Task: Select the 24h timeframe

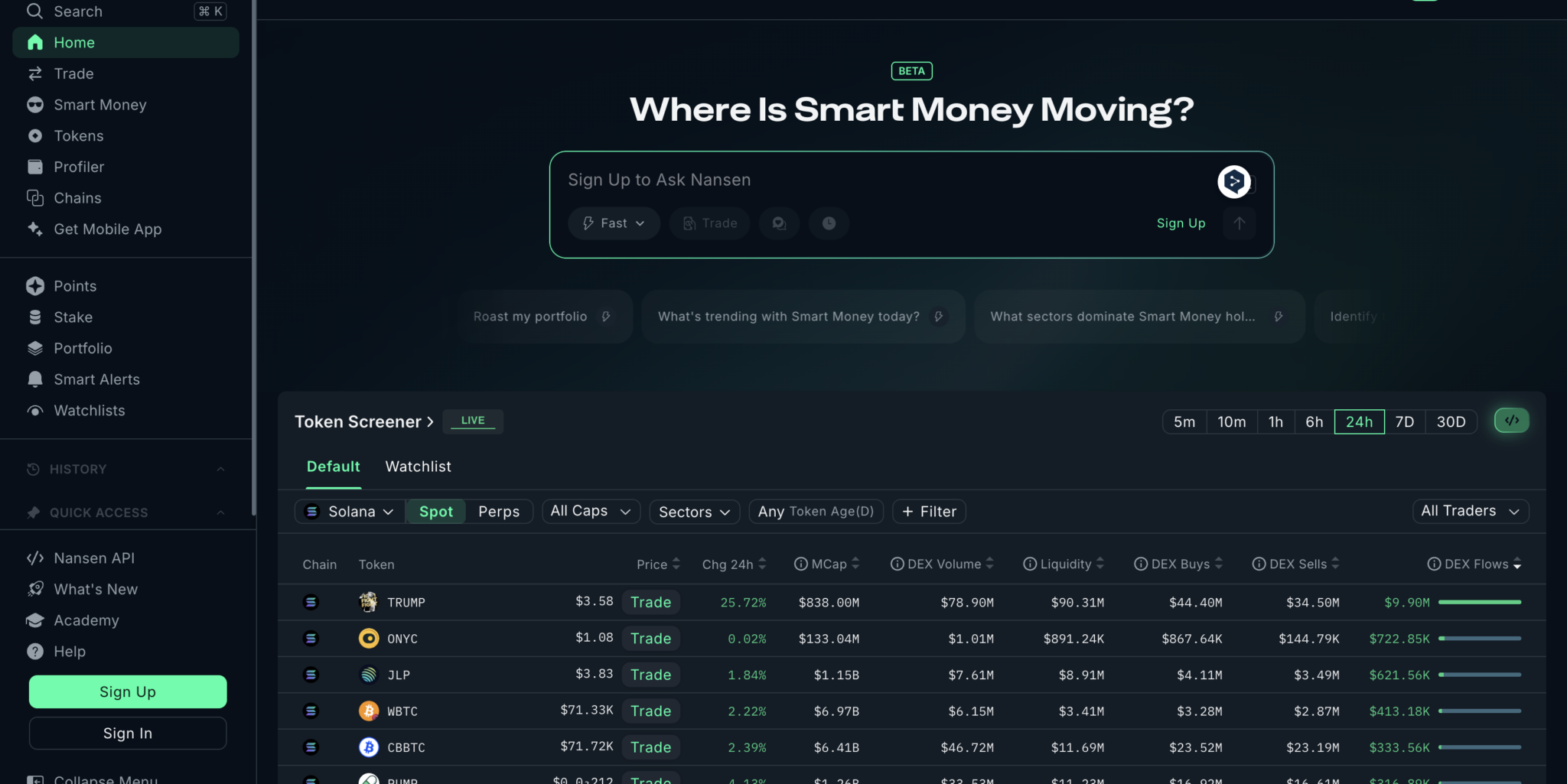Action: [1360, 421]
